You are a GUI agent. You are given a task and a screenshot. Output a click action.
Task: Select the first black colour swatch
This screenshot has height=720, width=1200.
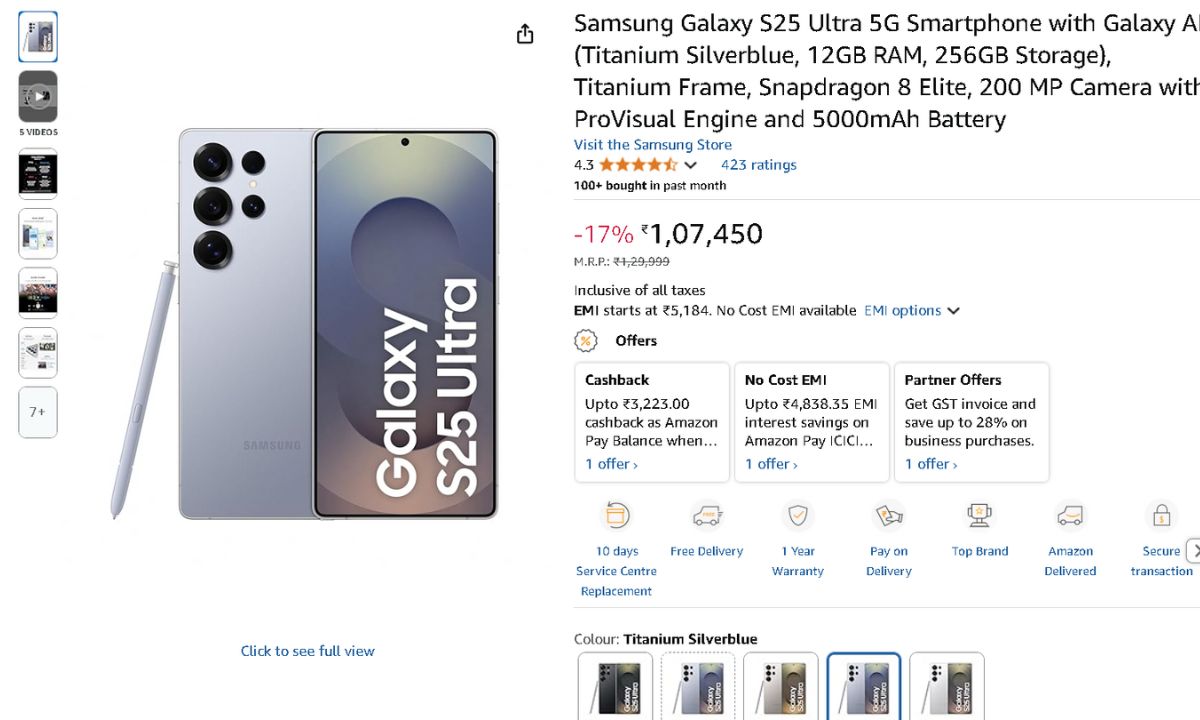click(615, 687)
